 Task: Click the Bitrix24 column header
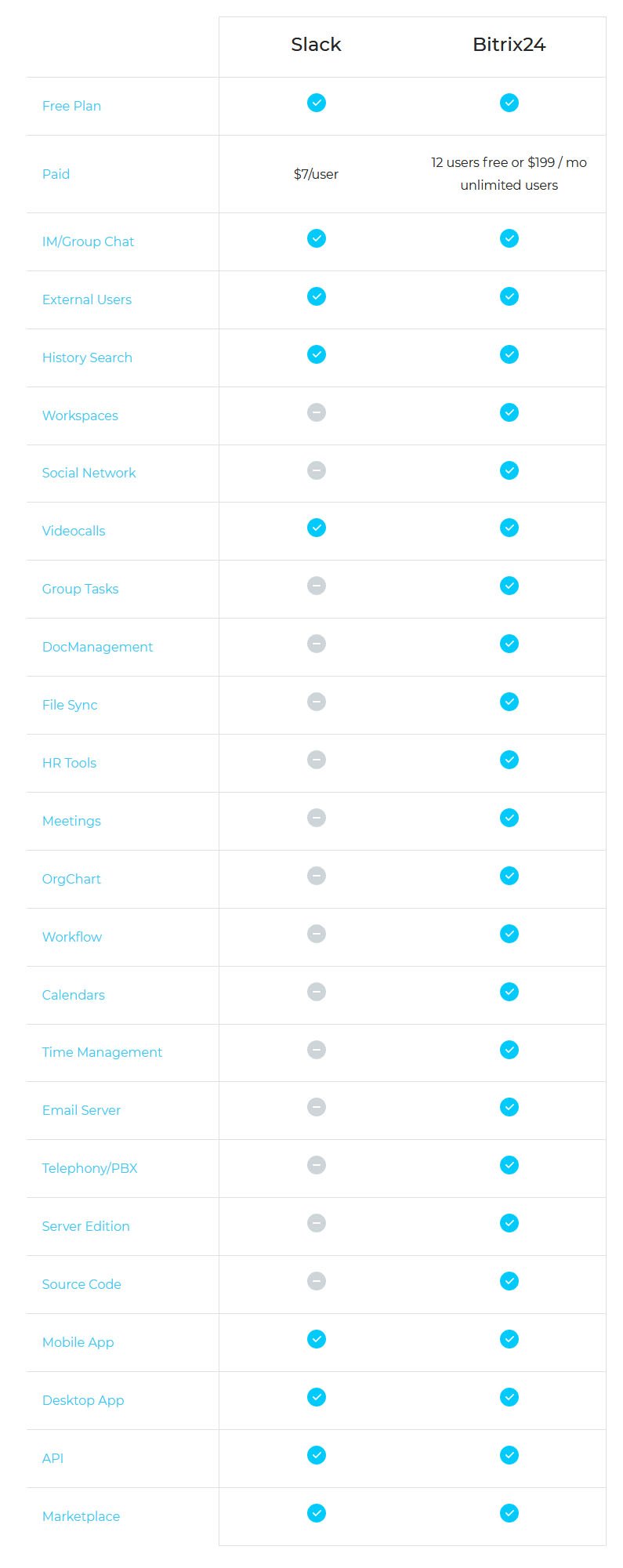point(509,45)
